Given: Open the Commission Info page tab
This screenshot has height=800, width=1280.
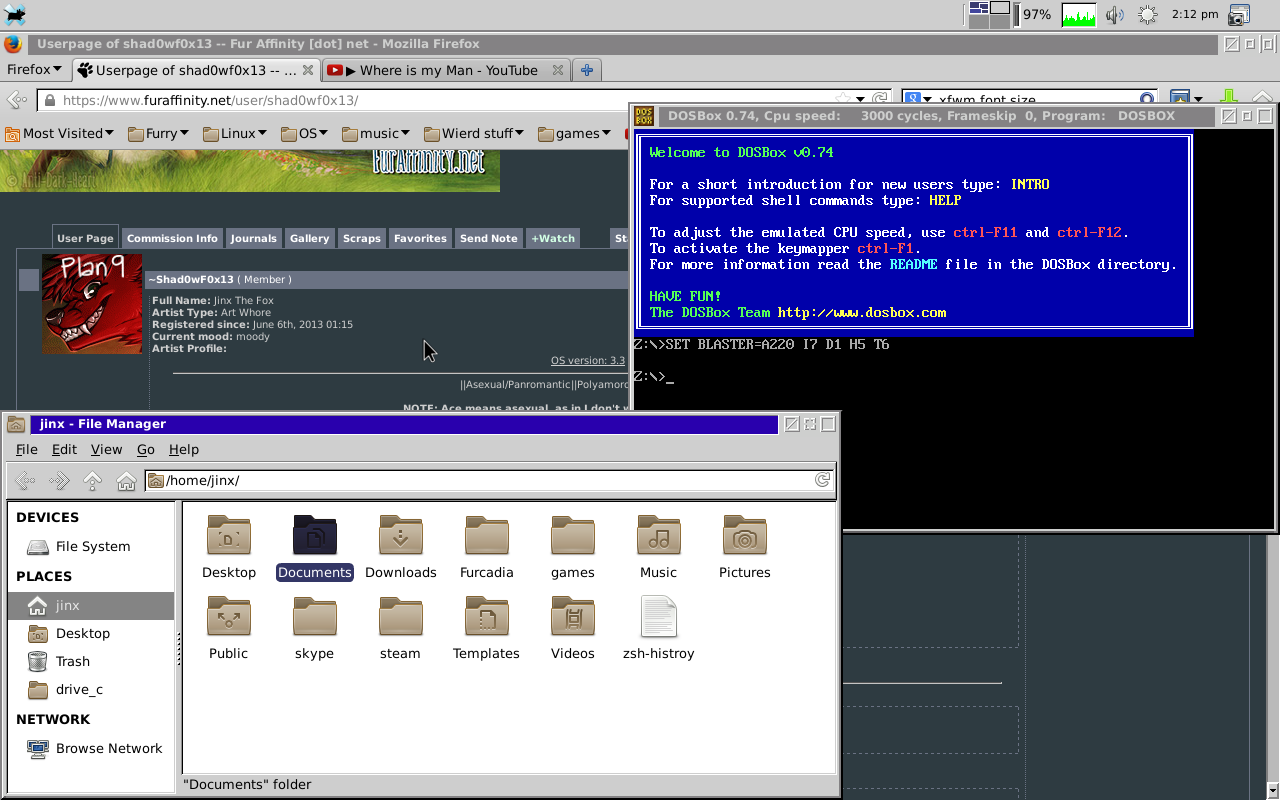Looking at the screenshot, I should click(172, 238).
